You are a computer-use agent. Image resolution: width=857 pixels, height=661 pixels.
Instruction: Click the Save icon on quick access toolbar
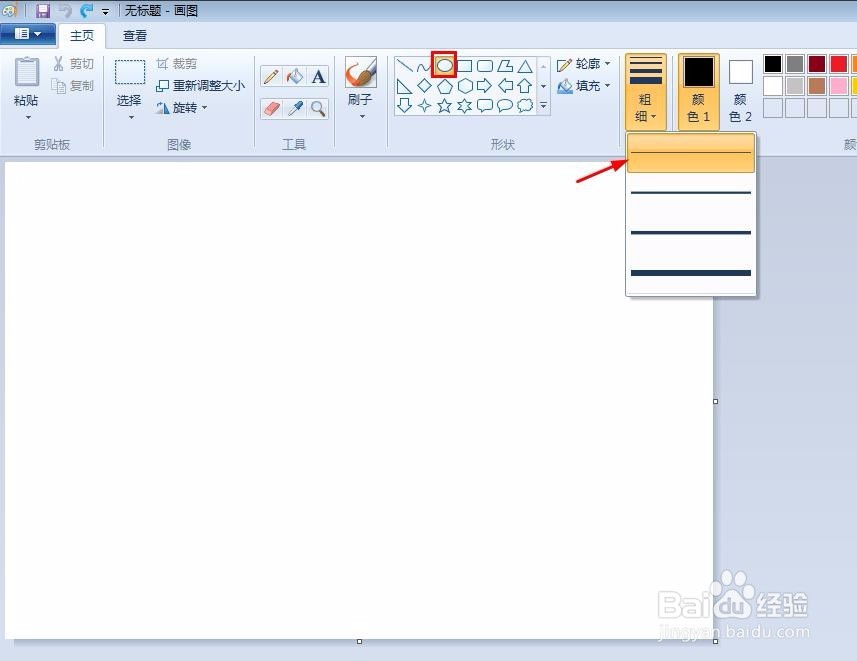click(x=42, y=10)
